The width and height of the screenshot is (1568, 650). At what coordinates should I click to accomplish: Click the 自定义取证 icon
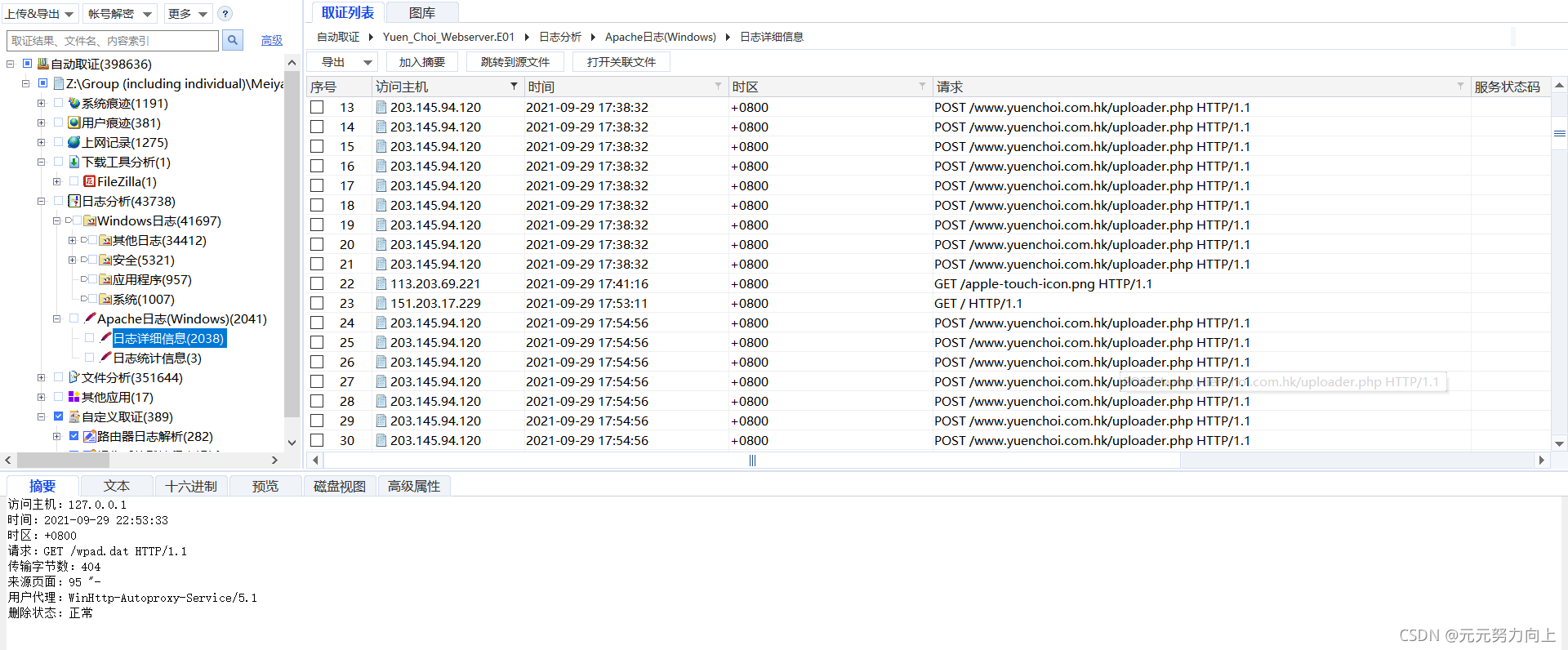[74, 416]
